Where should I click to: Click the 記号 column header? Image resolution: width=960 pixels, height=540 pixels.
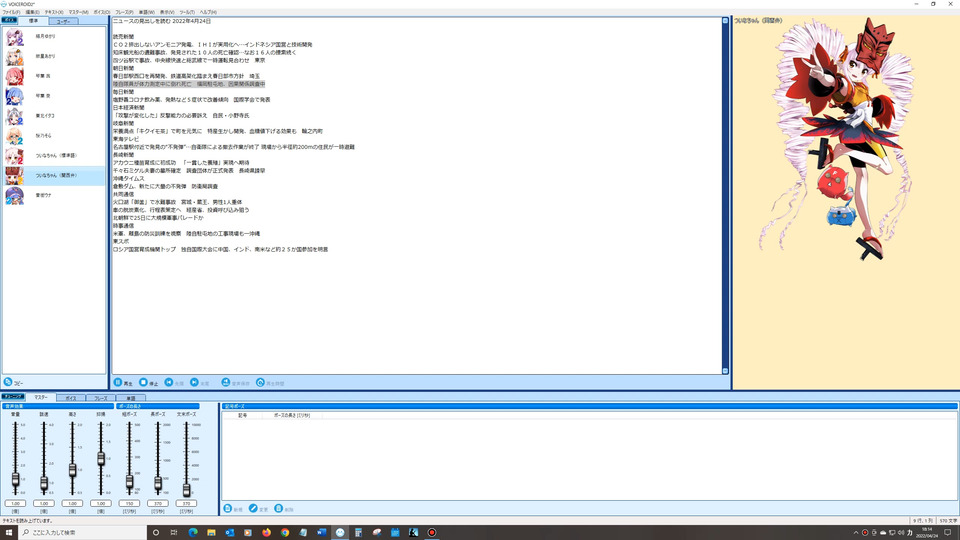tap(243, 415)
